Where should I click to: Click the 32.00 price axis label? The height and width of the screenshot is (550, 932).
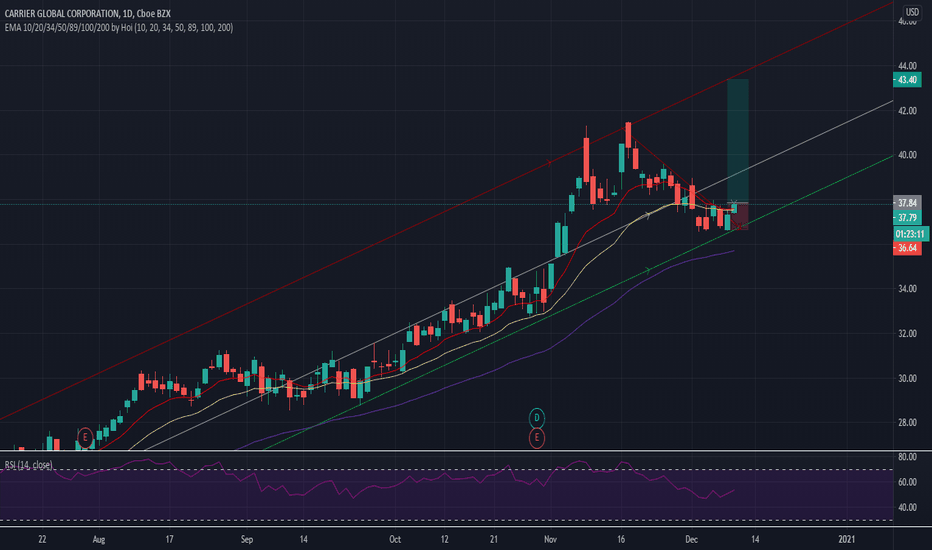[x=907, y=334]
